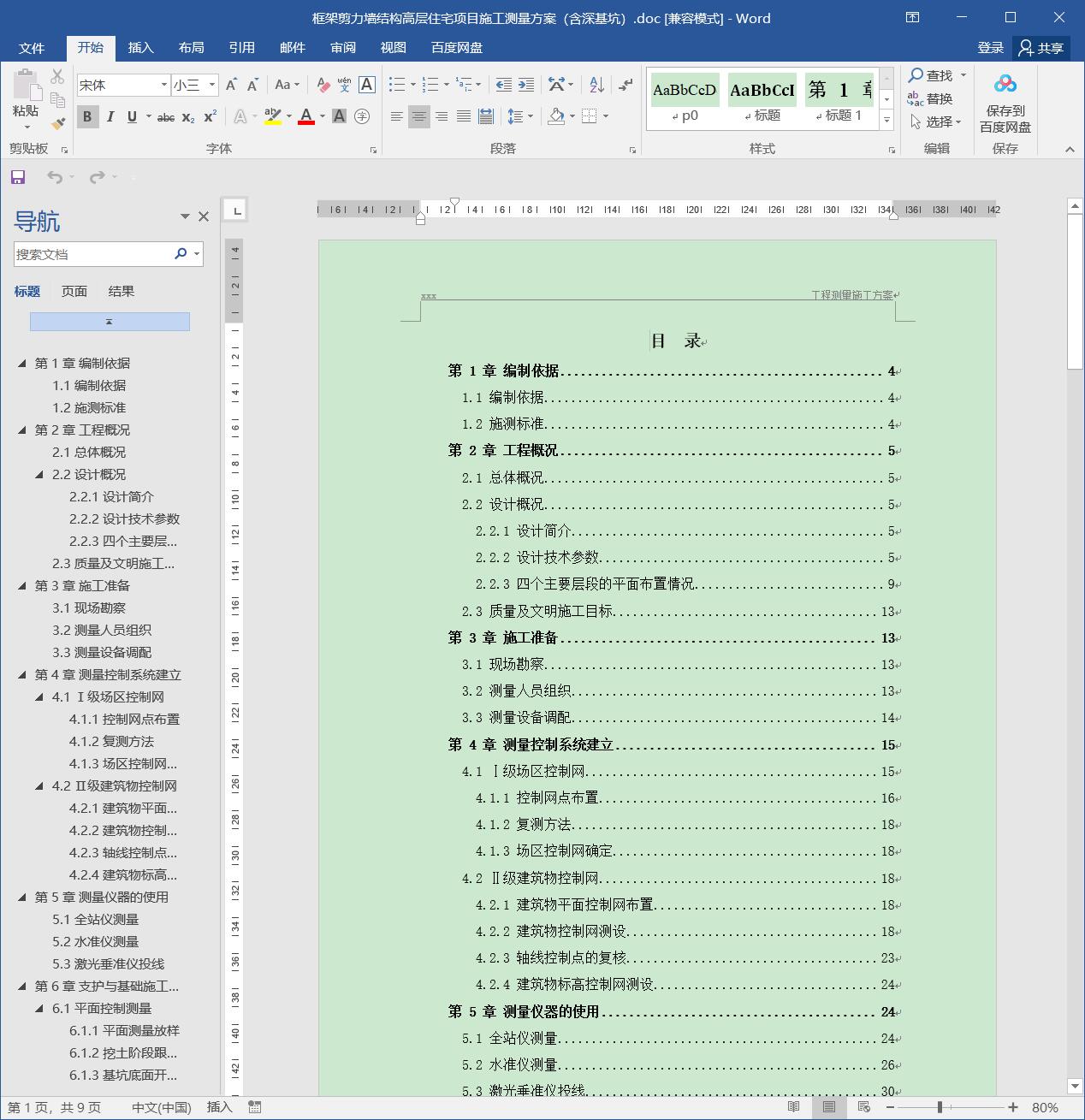Collapse 4.2 Ⅱ级建筑物控制网 node in navigation

[x=39, y=785]
